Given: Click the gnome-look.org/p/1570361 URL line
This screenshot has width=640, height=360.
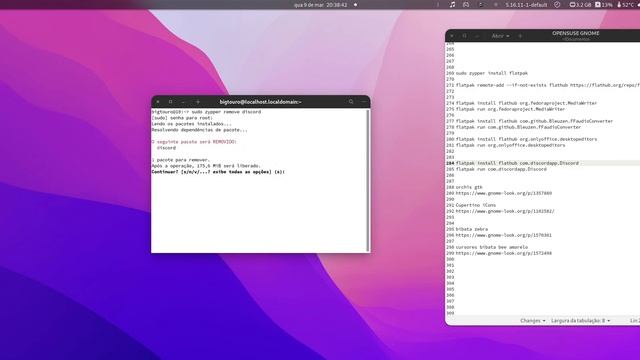Looking at the screenshot, I should click(x=504, y=235).
